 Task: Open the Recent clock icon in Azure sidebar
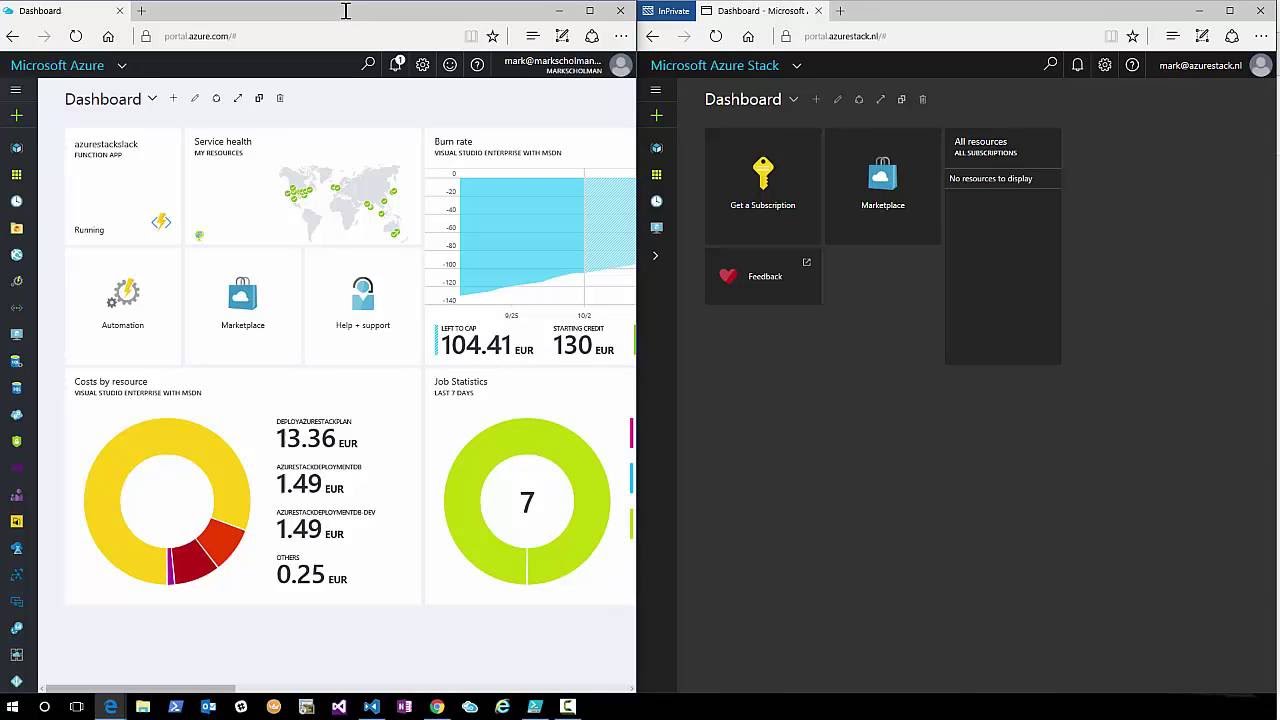click(x=16, y=201)
